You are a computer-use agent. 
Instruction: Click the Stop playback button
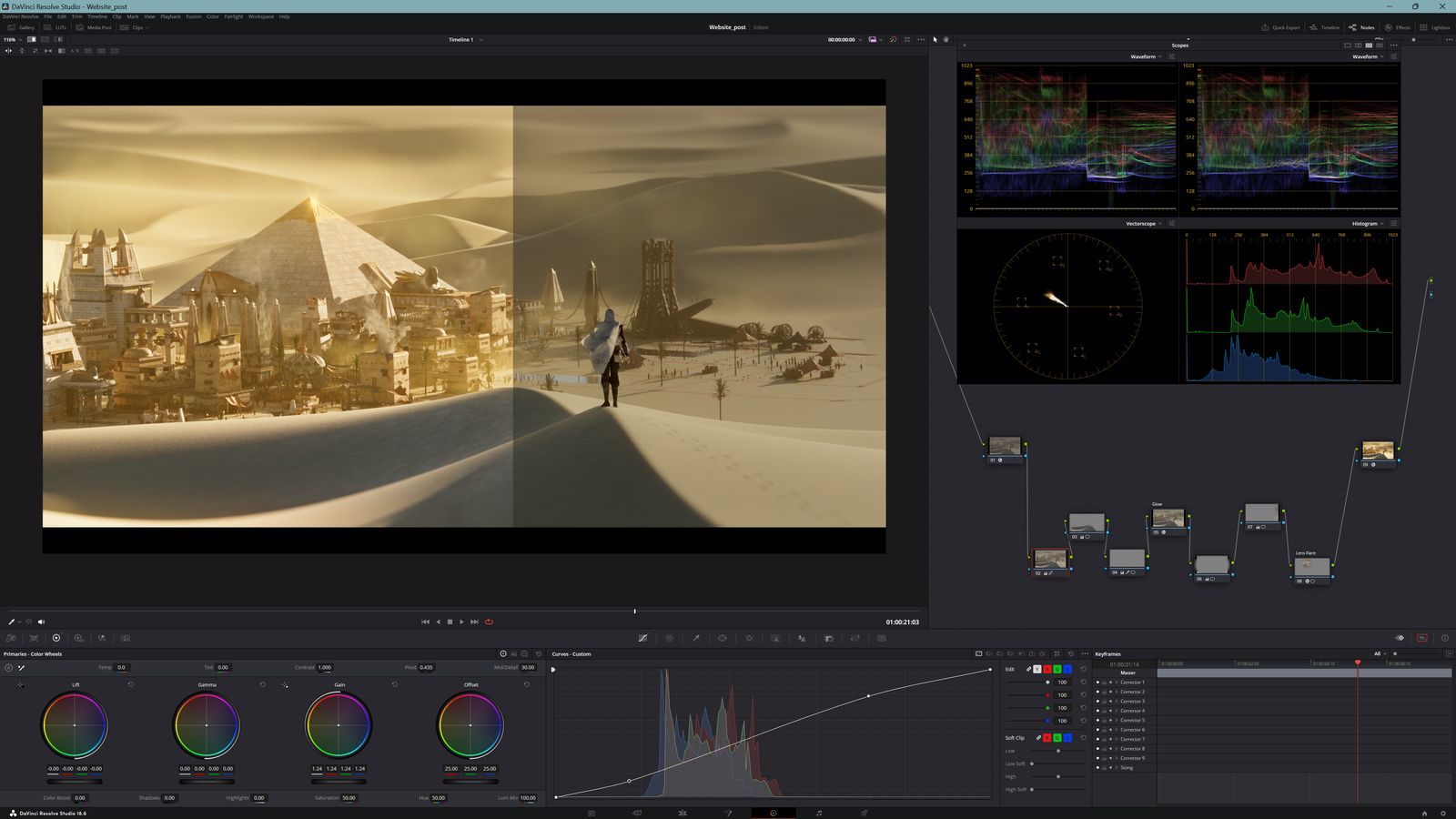click(x=450, y=622)
